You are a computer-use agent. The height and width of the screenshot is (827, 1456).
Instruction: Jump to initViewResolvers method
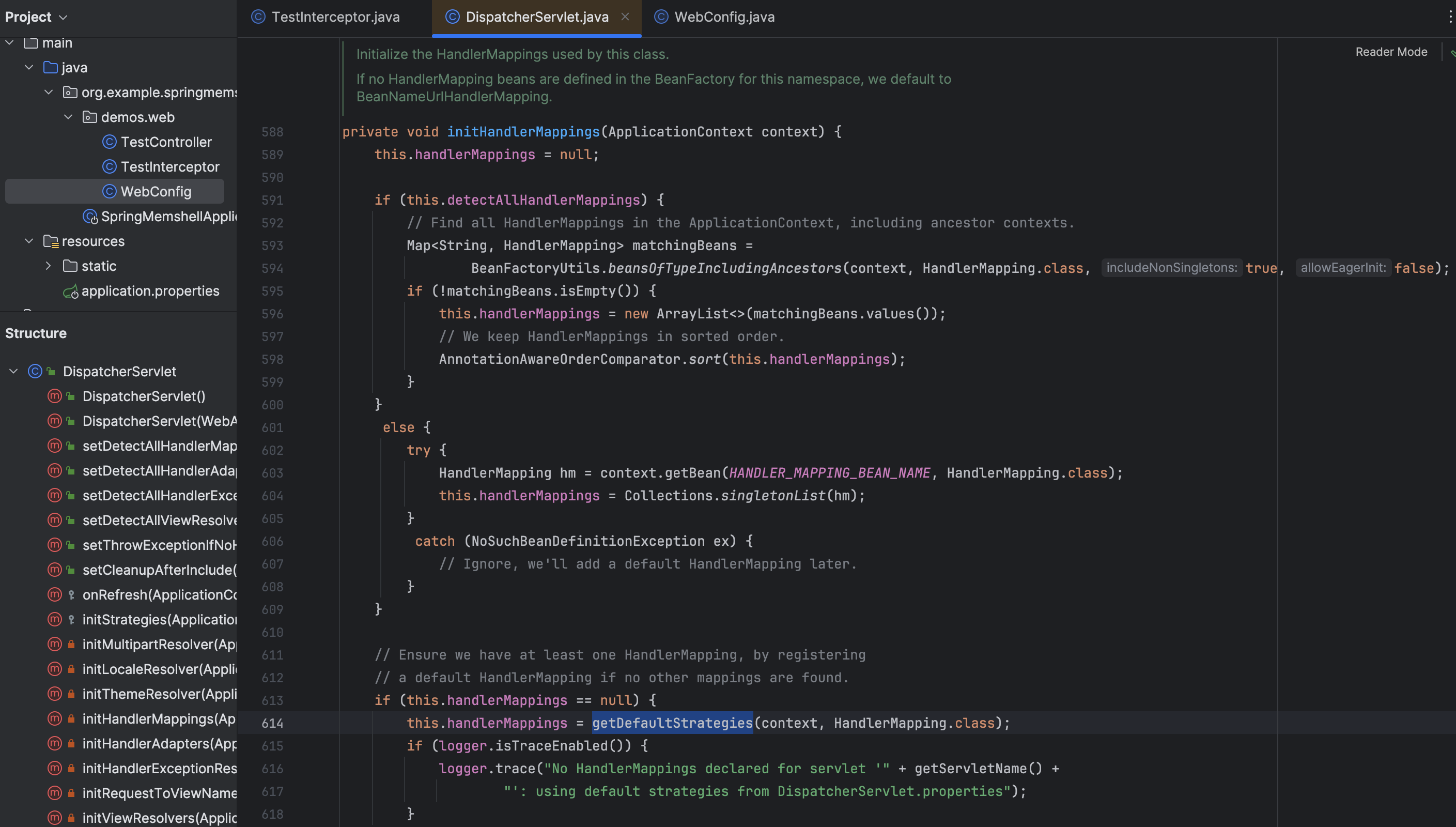pyautogui.click(x=160, y=818)
